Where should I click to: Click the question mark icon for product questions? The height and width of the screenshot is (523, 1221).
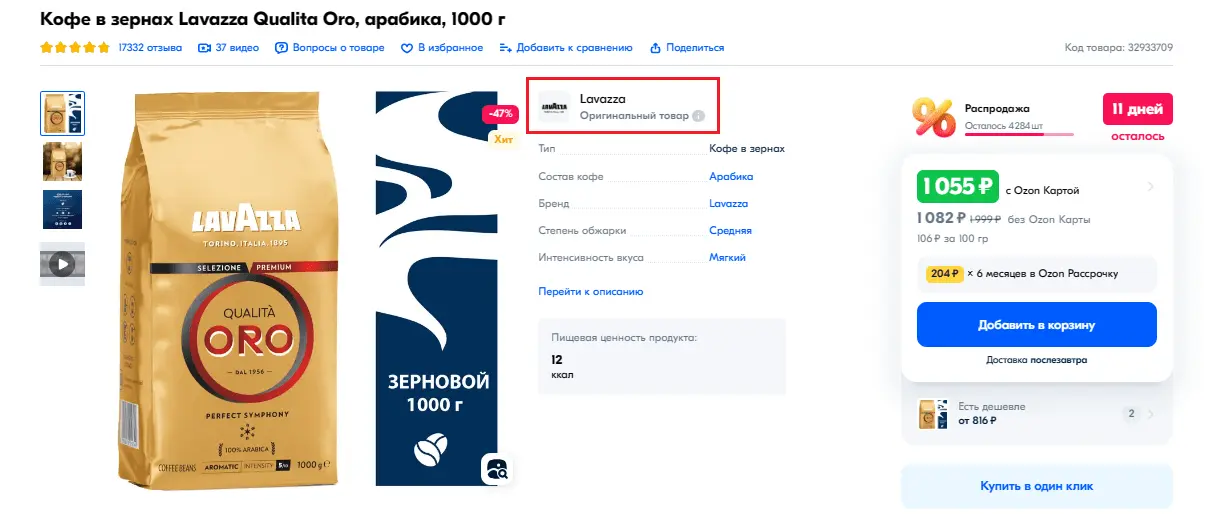point(281,48)
